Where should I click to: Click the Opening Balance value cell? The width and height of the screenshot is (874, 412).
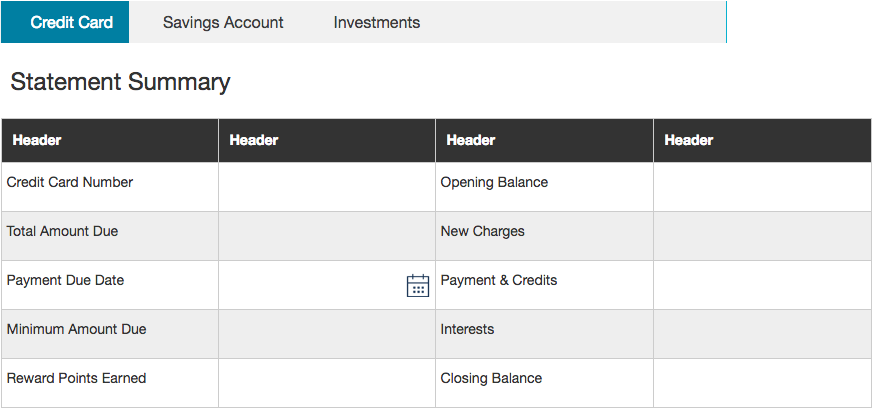click(x=762, y=187)
